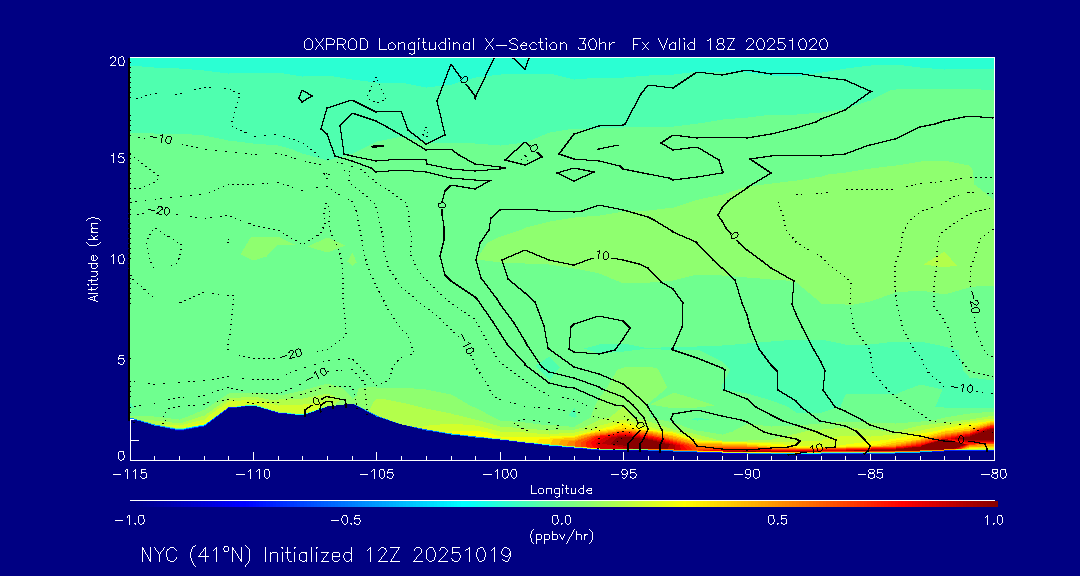The width and height of the screenshot is (1080, 576).
Task: Click the 5 km altitude tick label
Action: 119,358
